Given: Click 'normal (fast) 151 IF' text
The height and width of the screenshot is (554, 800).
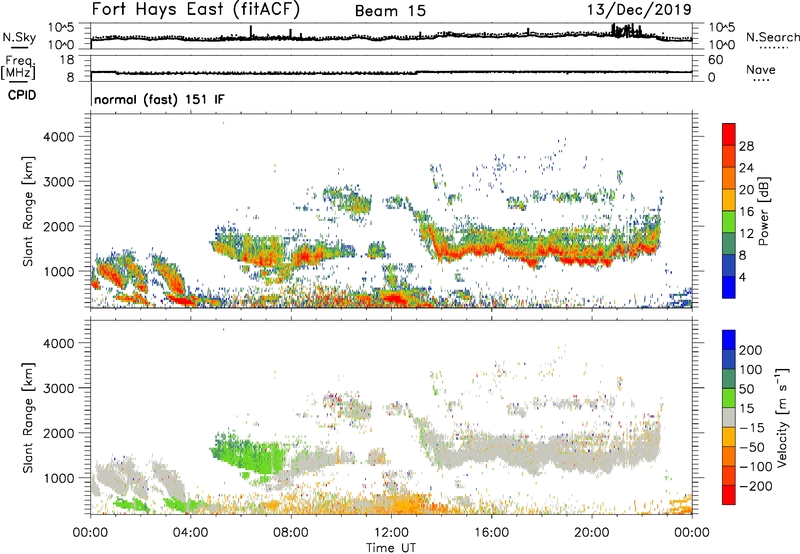Looking at the screenshot, I should point(159,99).
